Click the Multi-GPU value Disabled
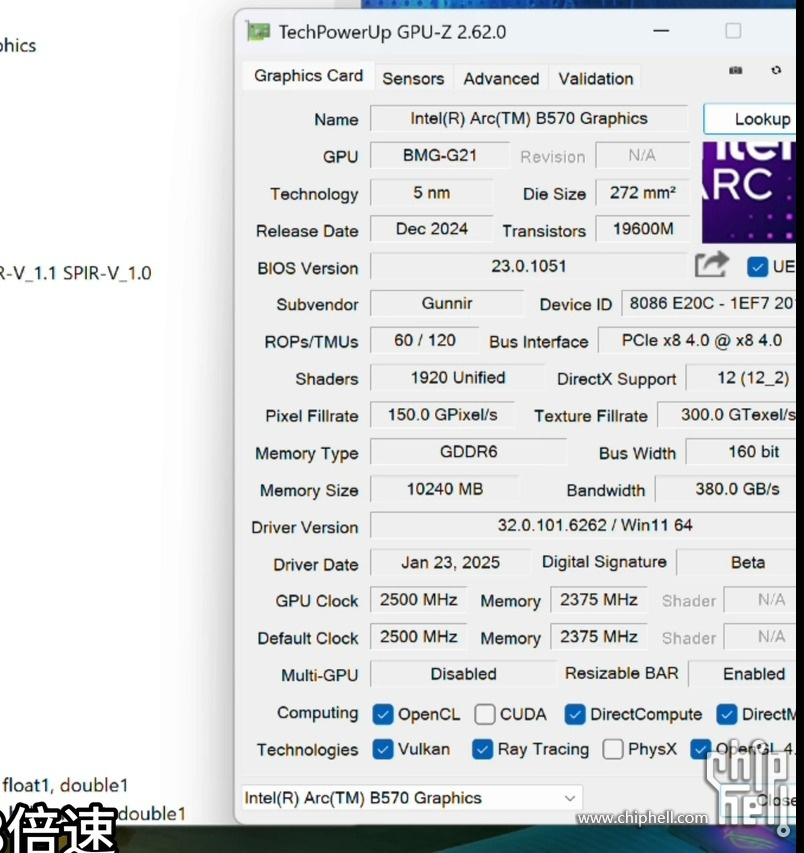This screenshot has height=853, width=804. pos(463,674)
